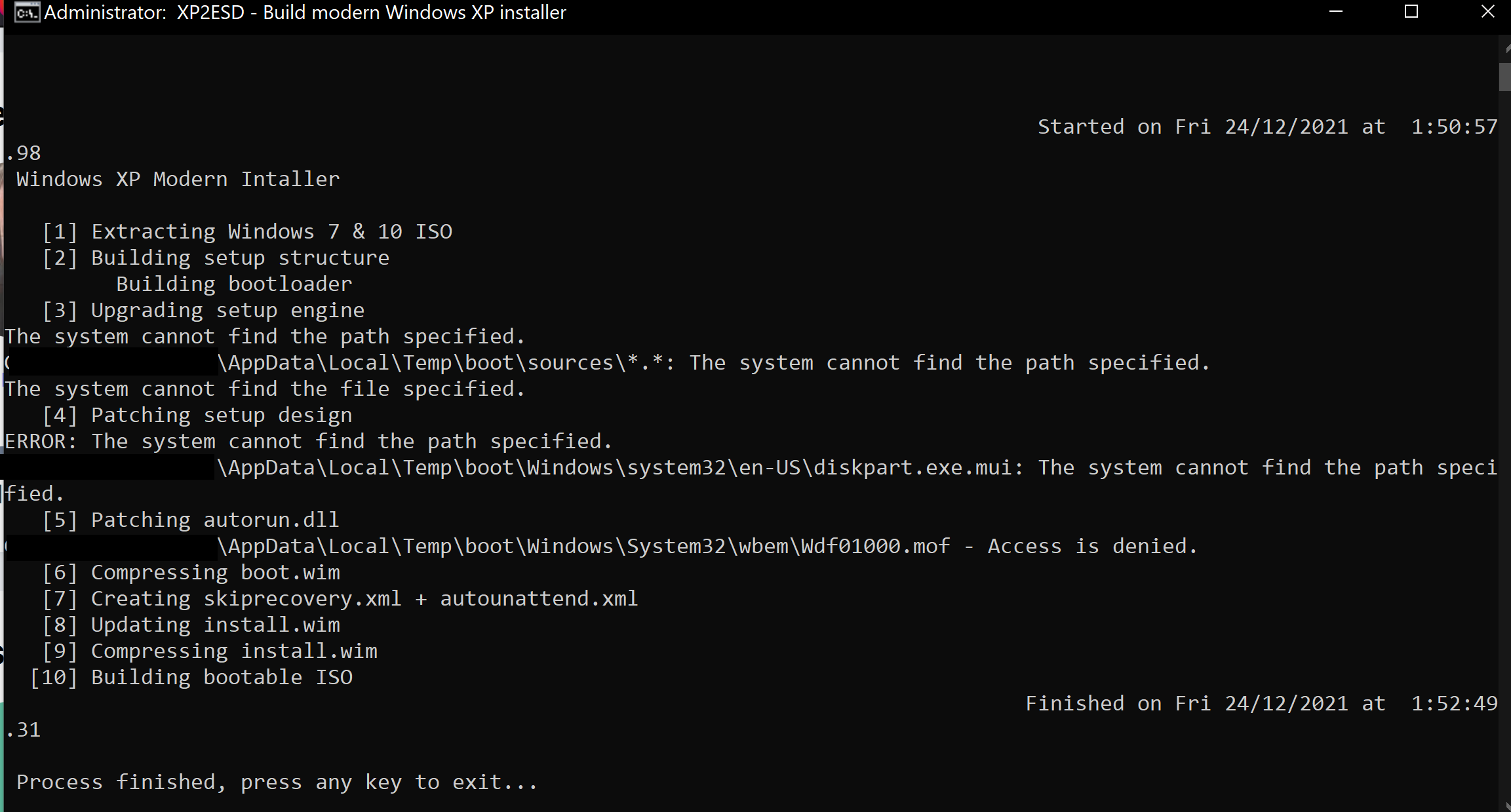Click step 1 'Extracting Windows 7 & 10 ISO'
Screen dimensions: 1511x812
[271, 231]
